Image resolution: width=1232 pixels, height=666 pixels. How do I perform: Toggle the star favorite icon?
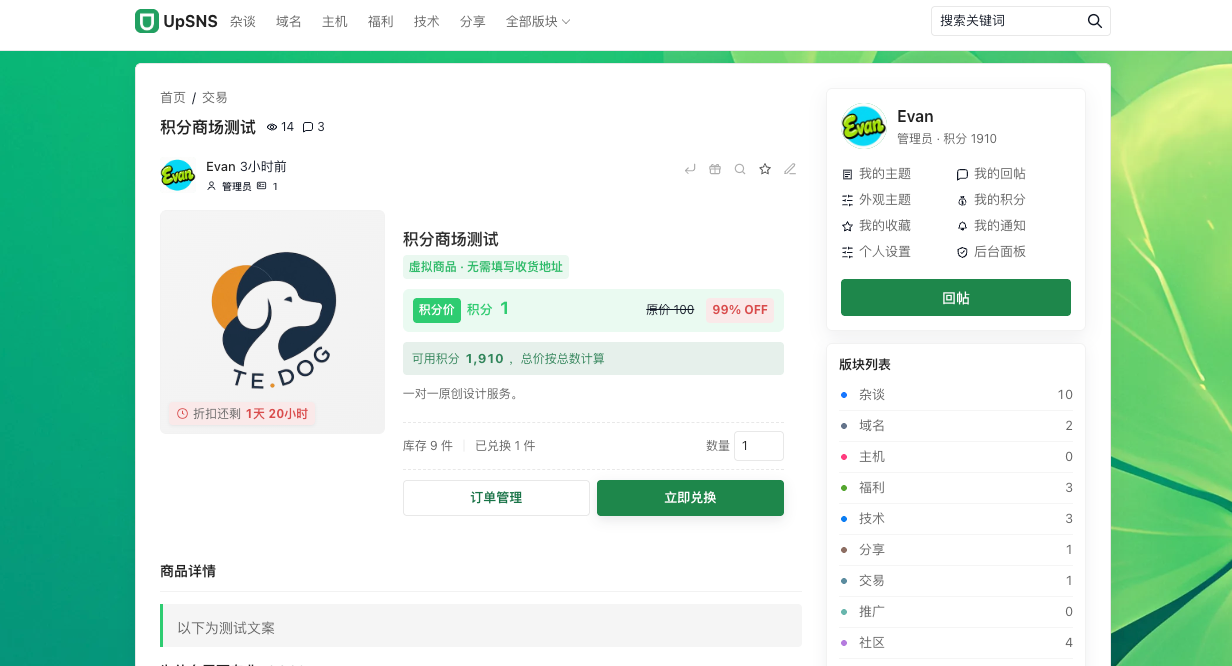click(x=765, y=169)
